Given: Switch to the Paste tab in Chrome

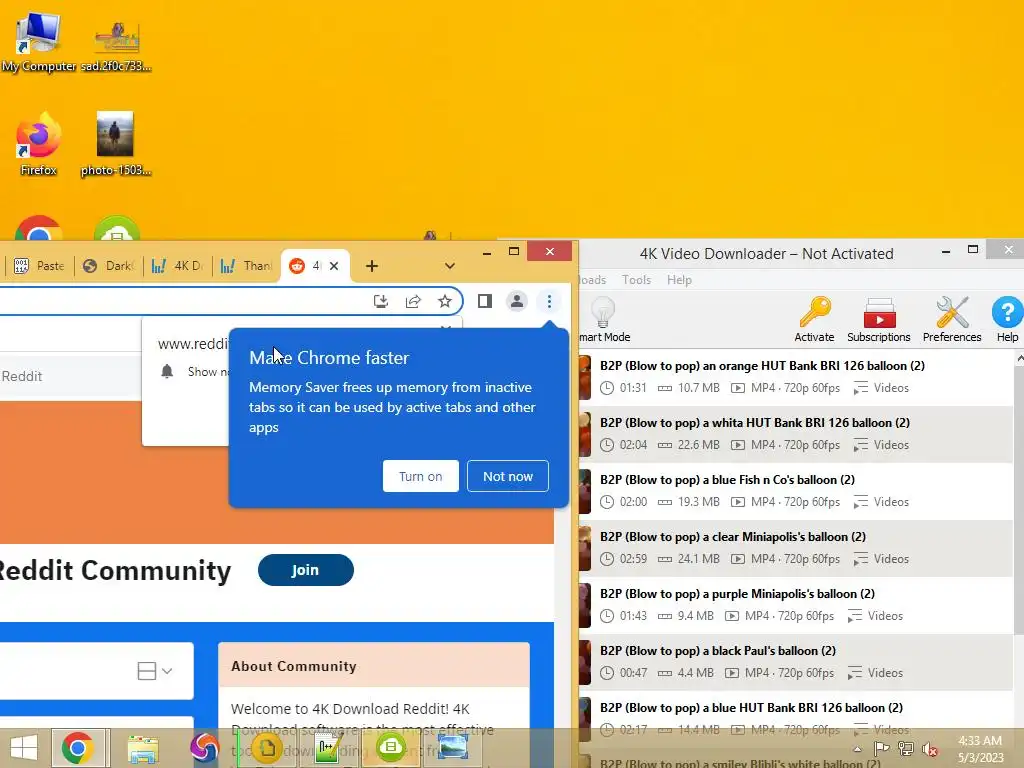Looking at the screenshot, I should click(39, 266).
